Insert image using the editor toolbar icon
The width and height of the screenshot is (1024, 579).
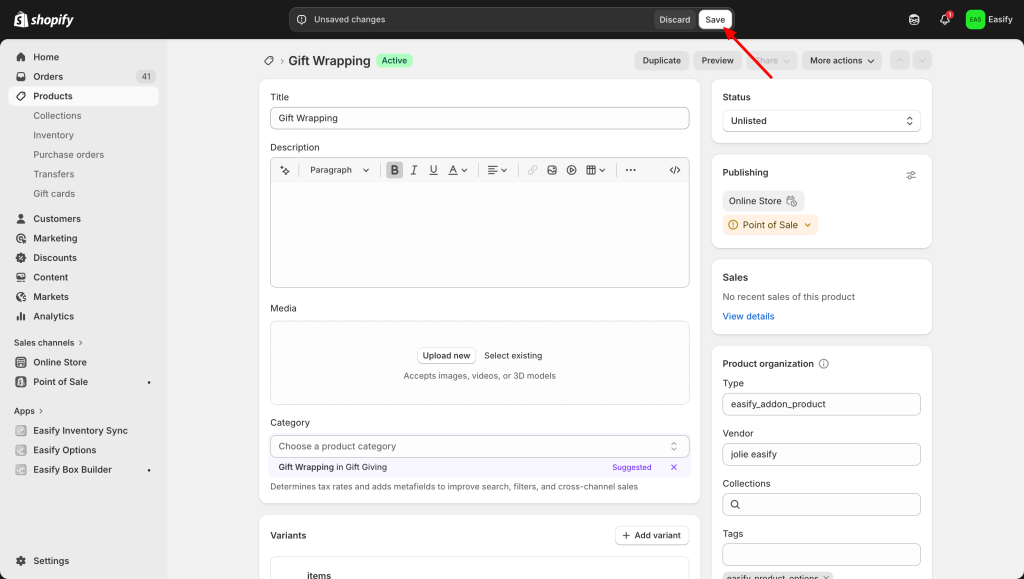click(551, 170)
